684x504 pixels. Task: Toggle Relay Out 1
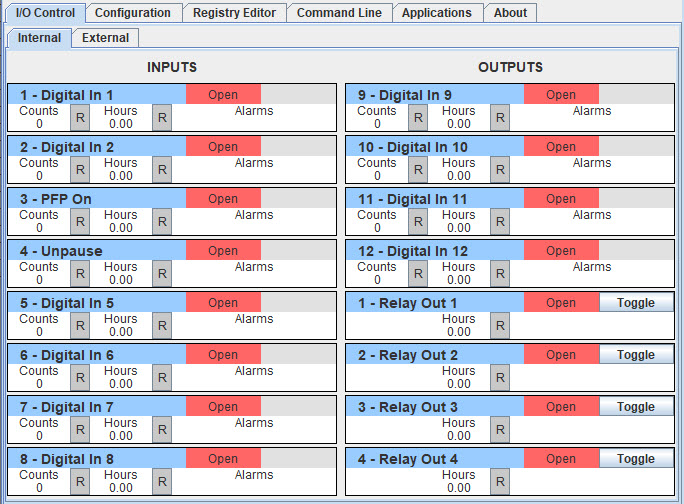coord(636,302)
